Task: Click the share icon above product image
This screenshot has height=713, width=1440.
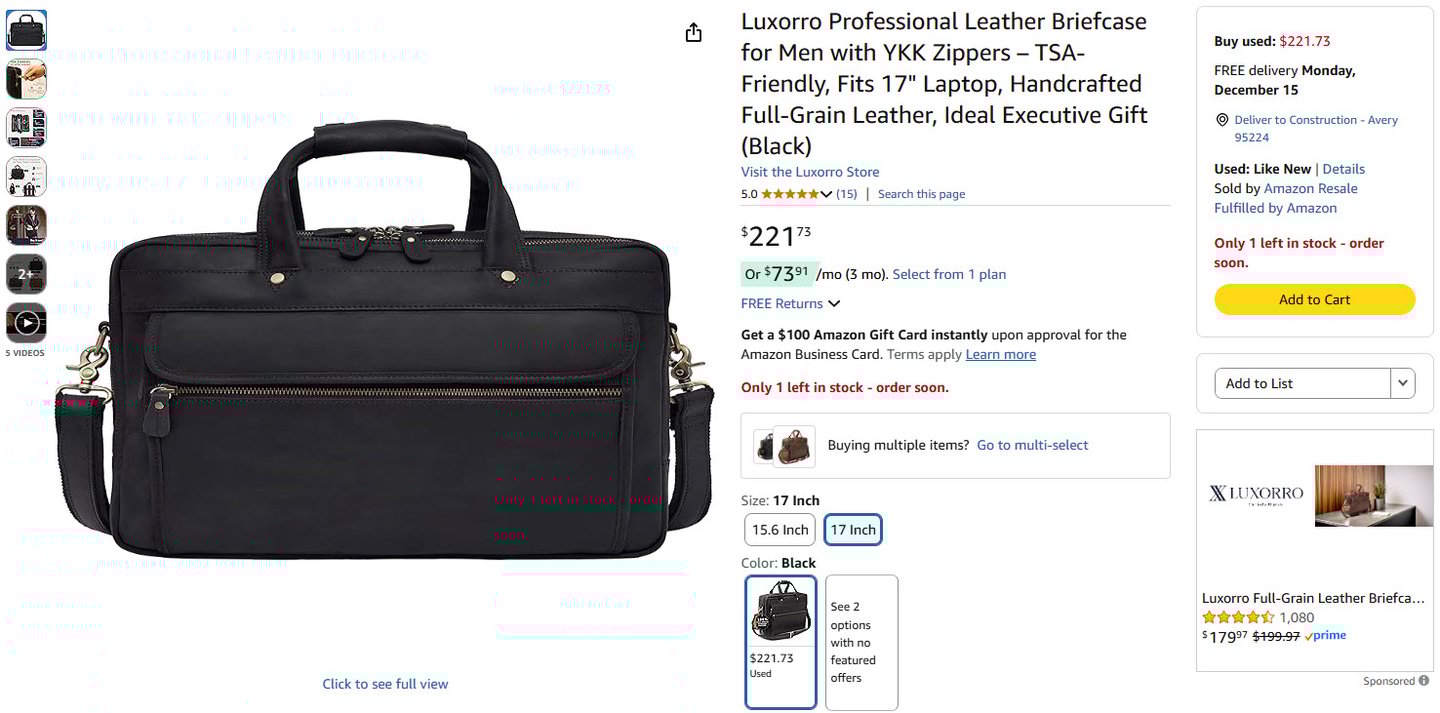Action: 694,33
